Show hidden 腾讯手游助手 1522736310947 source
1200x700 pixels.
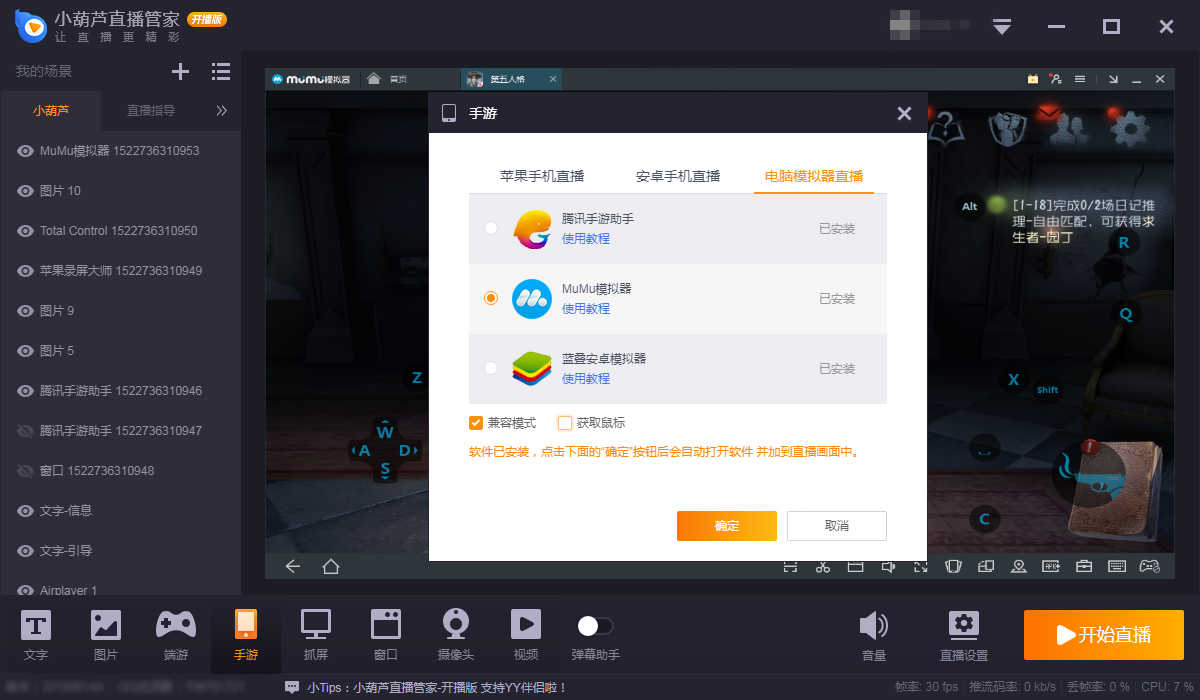[x=26, y=431]
